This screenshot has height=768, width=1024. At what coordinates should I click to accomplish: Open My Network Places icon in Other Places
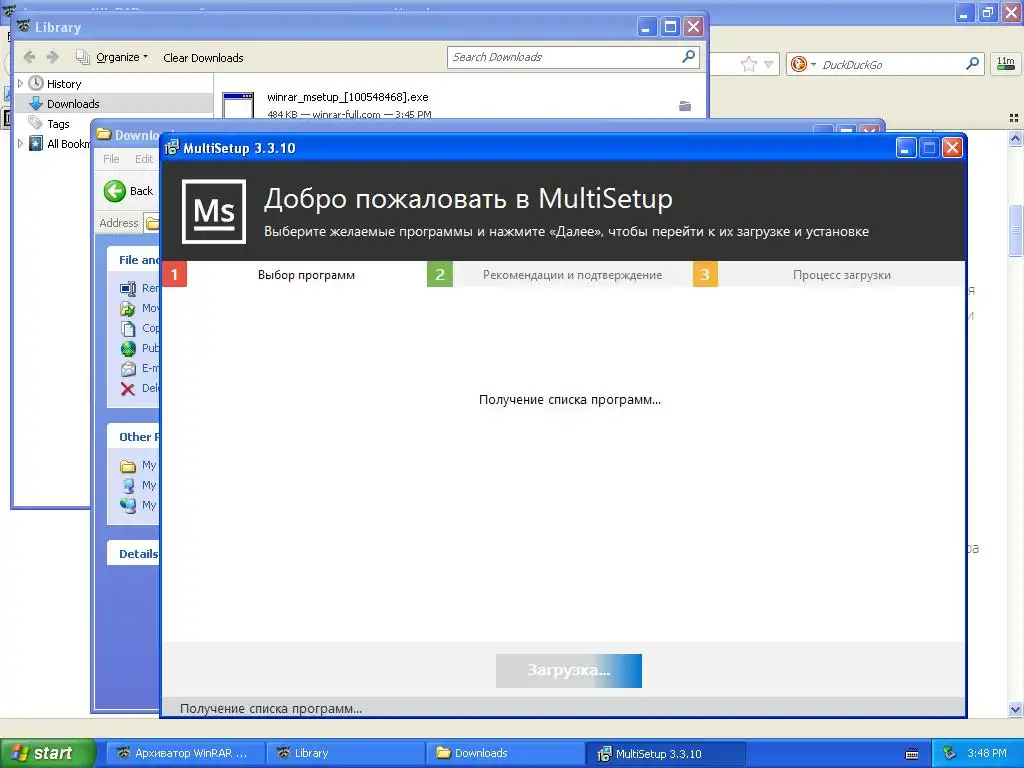coord(128,505)
